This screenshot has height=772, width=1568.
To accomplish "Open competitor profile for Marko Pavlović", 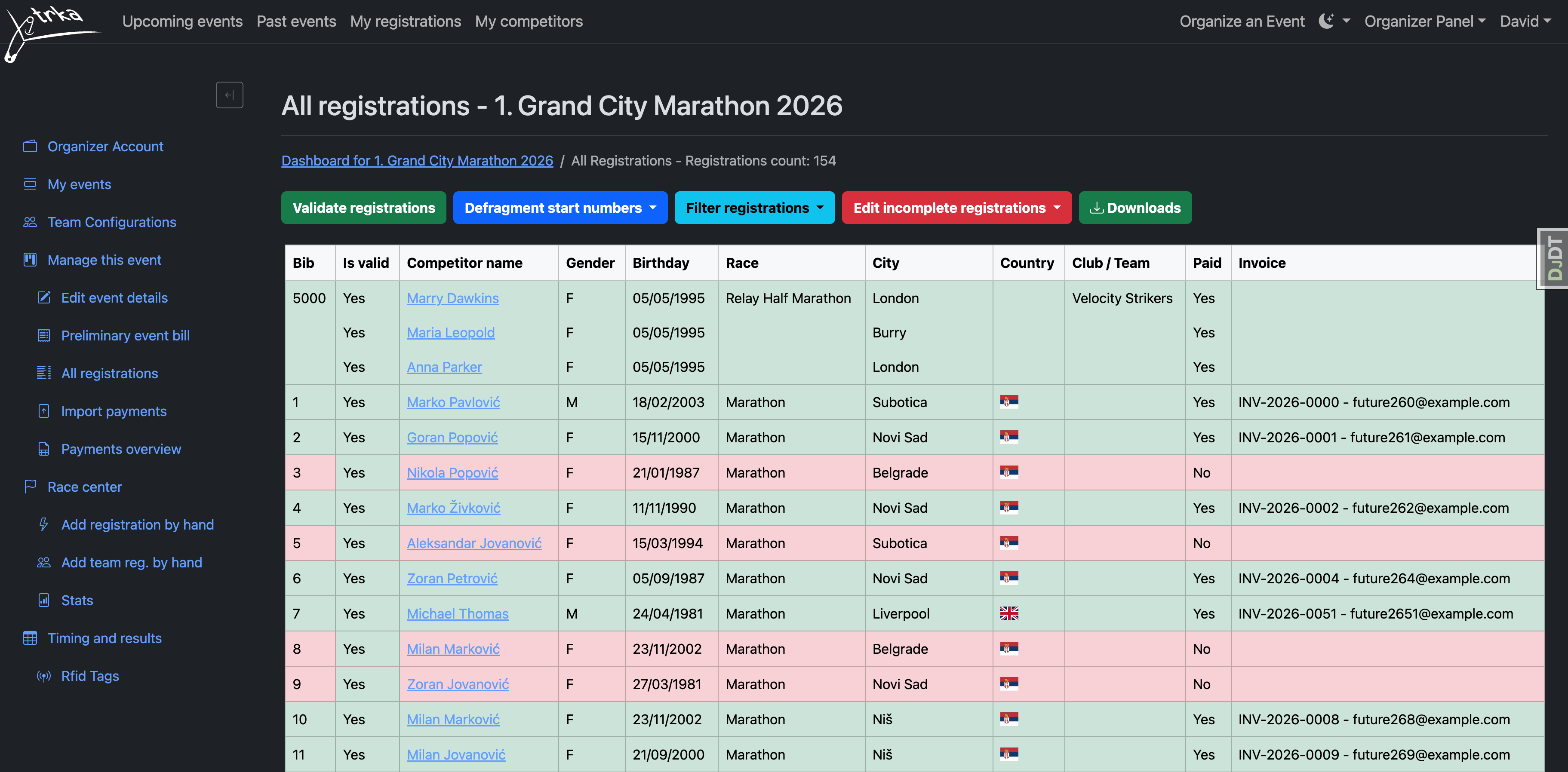I will pos(453,402).
